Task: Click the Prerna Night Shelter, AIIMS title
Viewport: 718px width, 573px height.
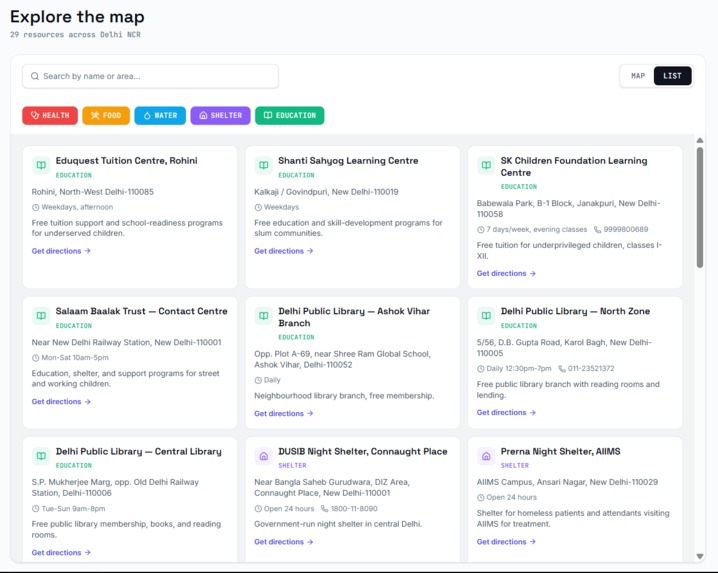Action: point(560,452)
